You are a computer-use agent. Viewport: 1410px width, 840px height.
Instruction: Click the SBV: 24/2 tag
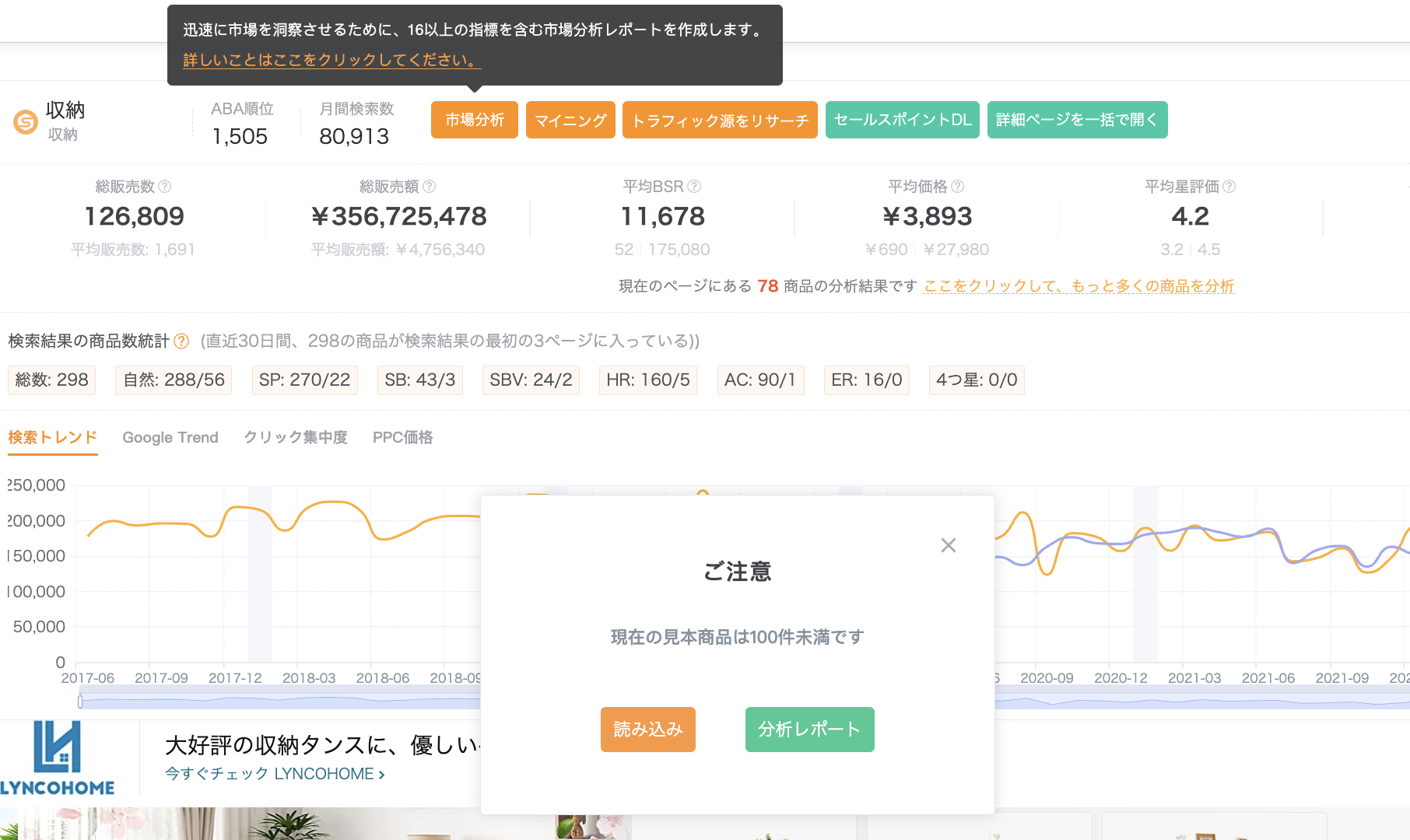tap(531, 380)
